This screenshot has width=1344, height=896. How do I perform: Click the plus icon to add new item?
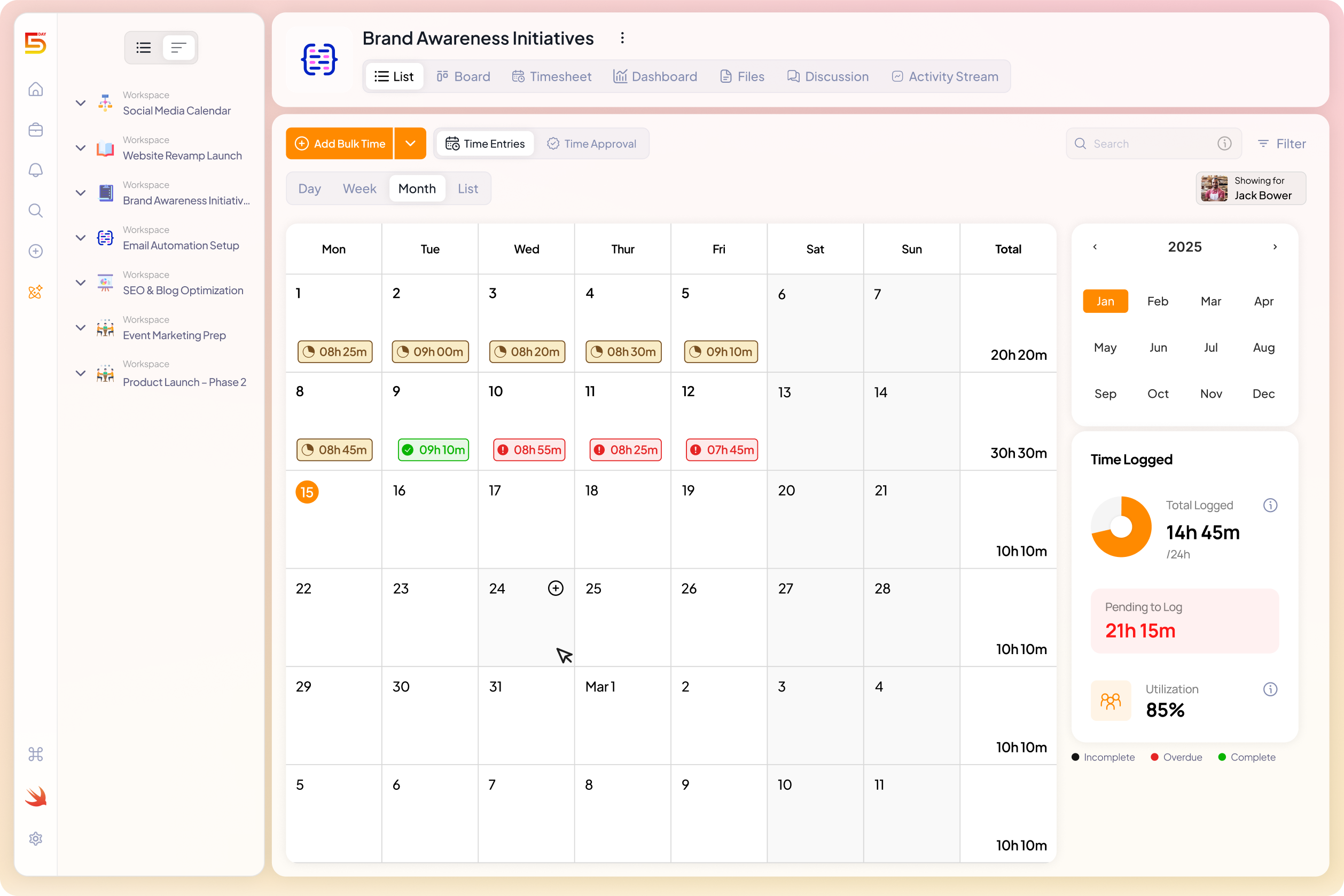[x=35, y=251]
